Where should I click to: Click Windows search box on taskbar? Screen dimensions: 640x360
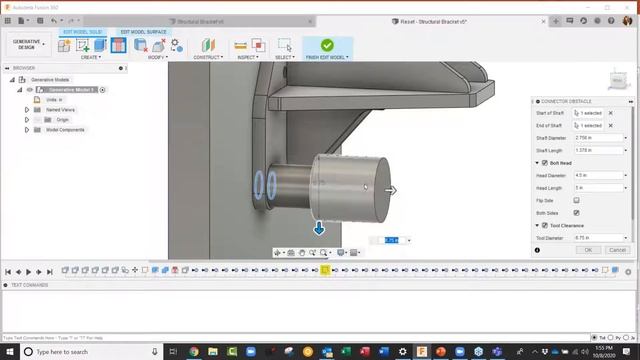(92, 351)
